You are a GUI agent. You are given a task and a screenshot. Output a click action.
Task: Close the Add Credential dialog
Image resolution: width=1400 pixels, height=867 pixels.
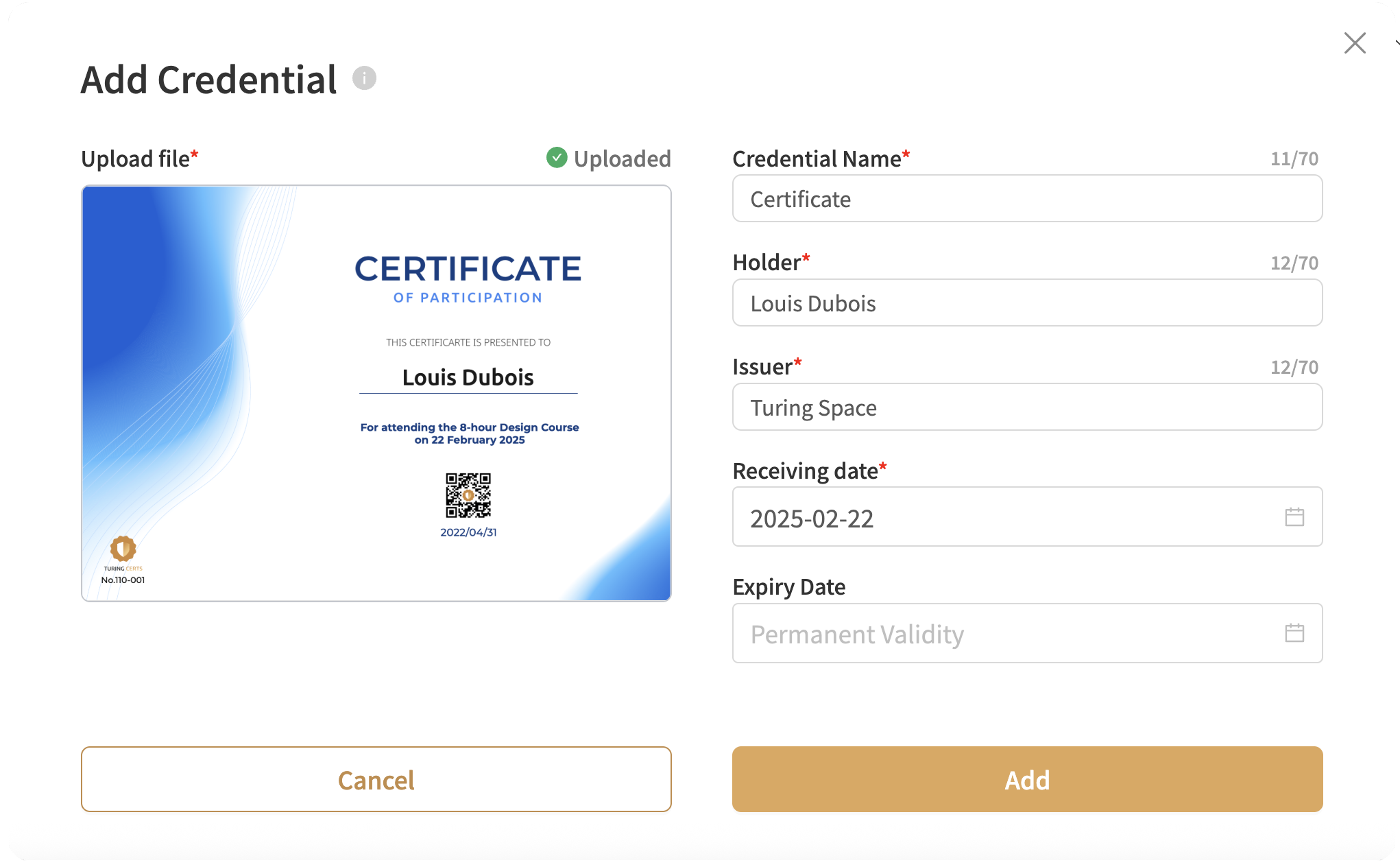(1355, 43)
